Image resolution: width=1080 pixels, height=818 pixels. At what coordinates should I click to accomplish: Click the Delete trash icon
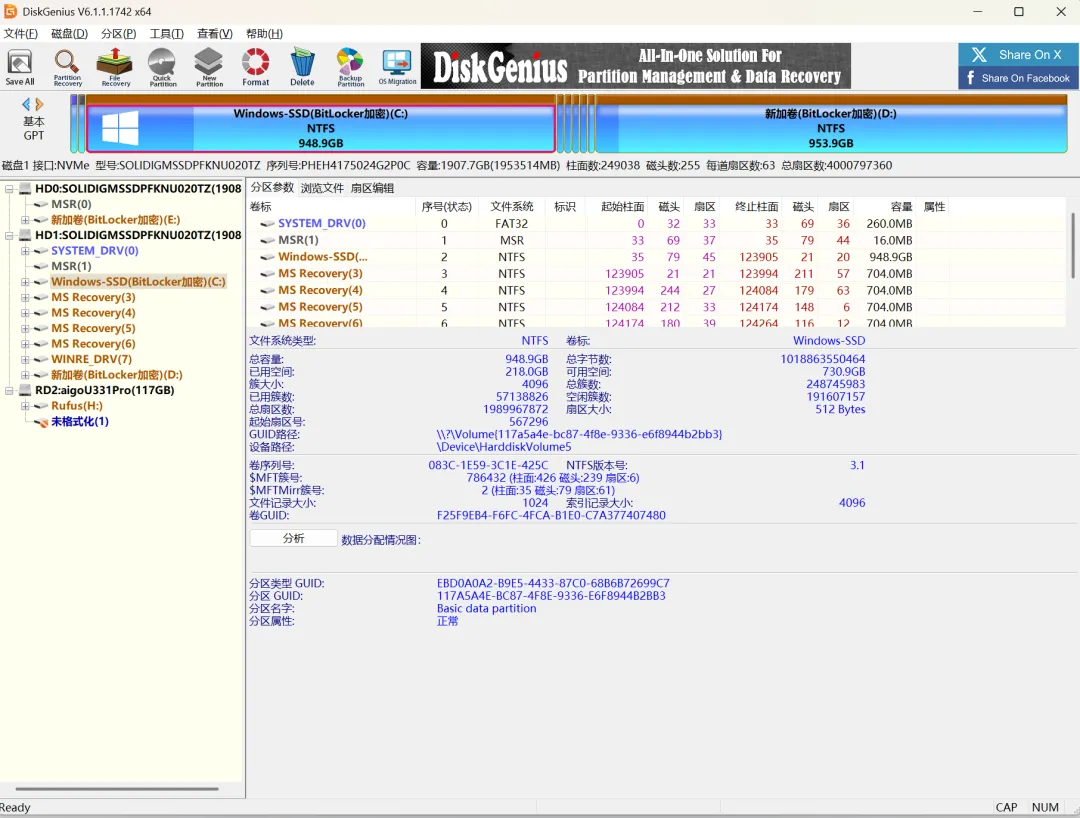[x=302, y=67]
